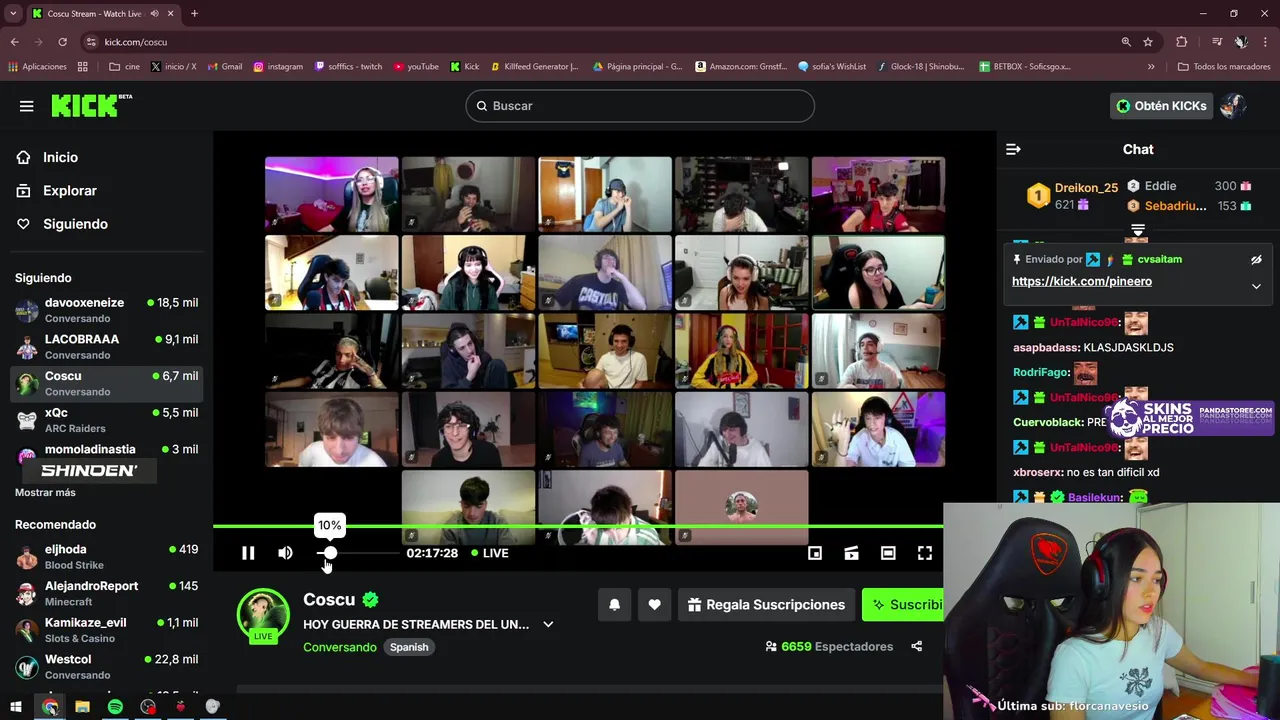Toggle theater mode in the player

pyautogui.click(x=888, y=553)
